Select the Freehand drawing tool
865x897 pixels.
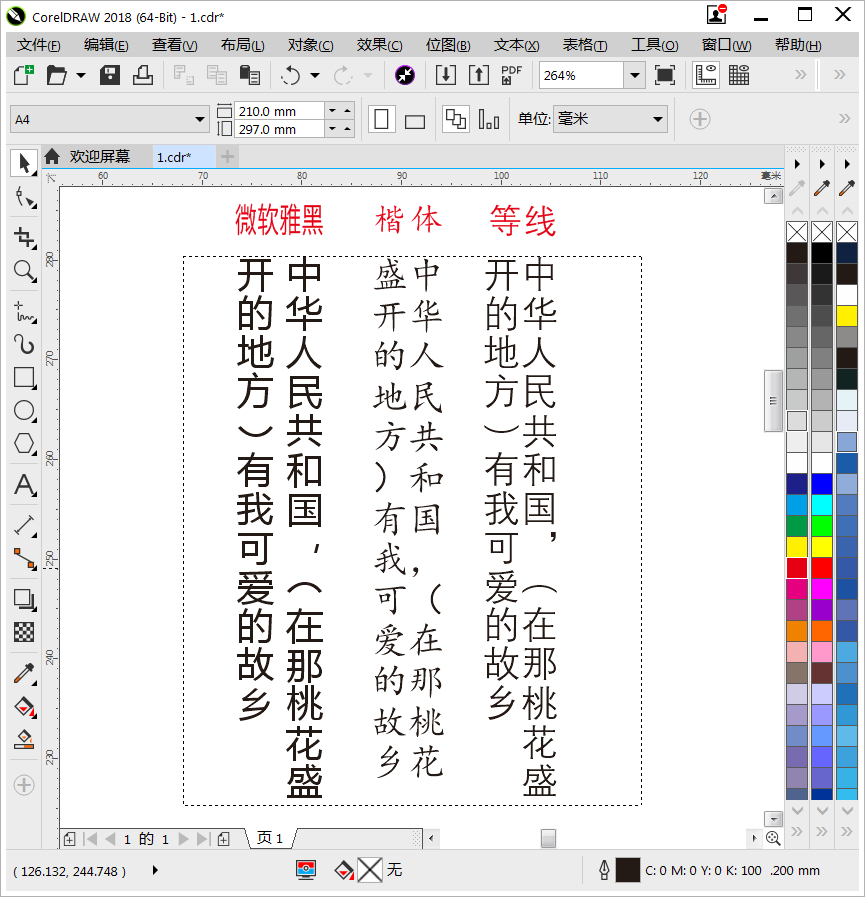[24, 312]
